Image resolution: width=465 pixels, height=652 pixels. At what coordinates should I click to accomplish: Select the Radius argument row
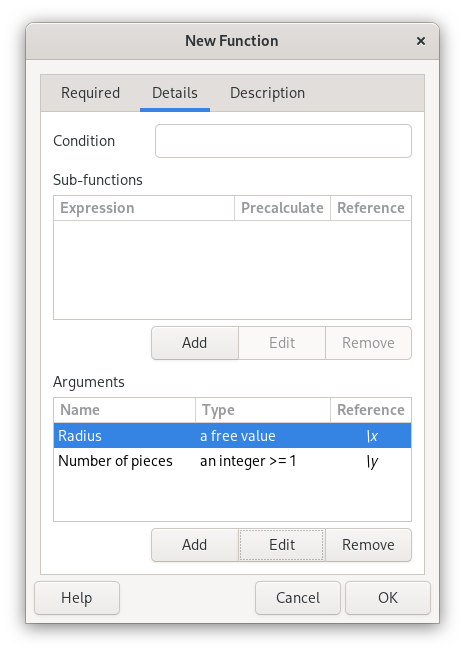[232, 436]
